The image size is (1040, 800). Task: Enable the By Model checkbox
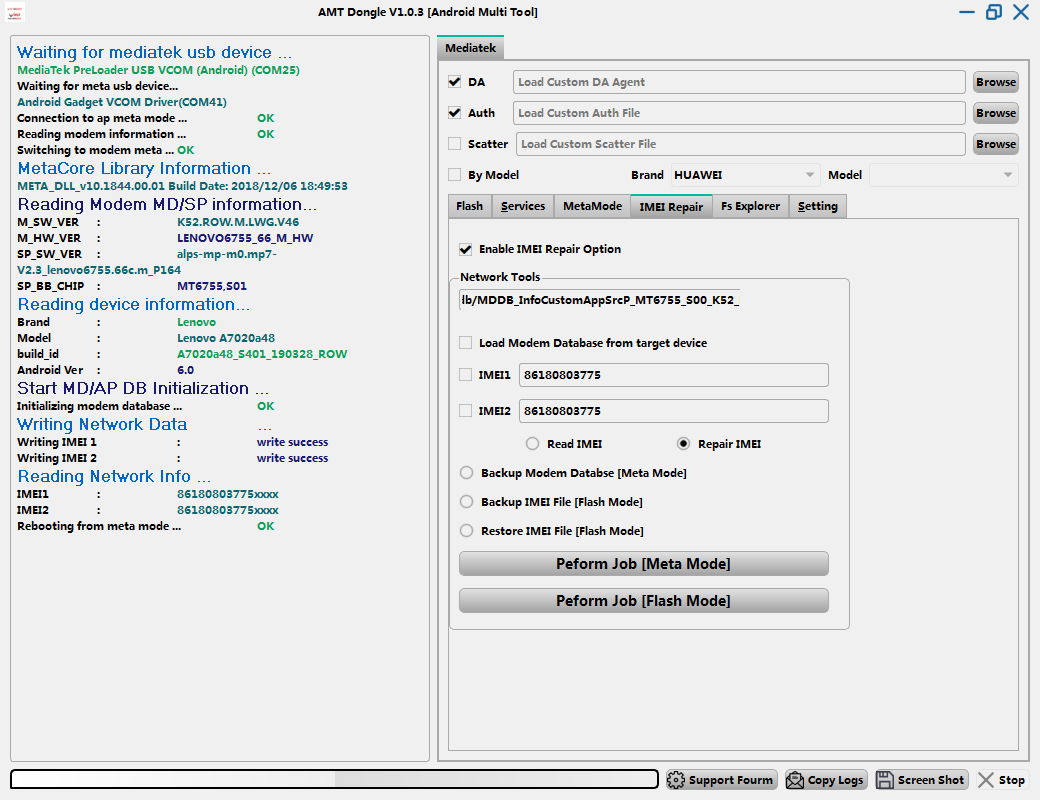click(454, 175)
